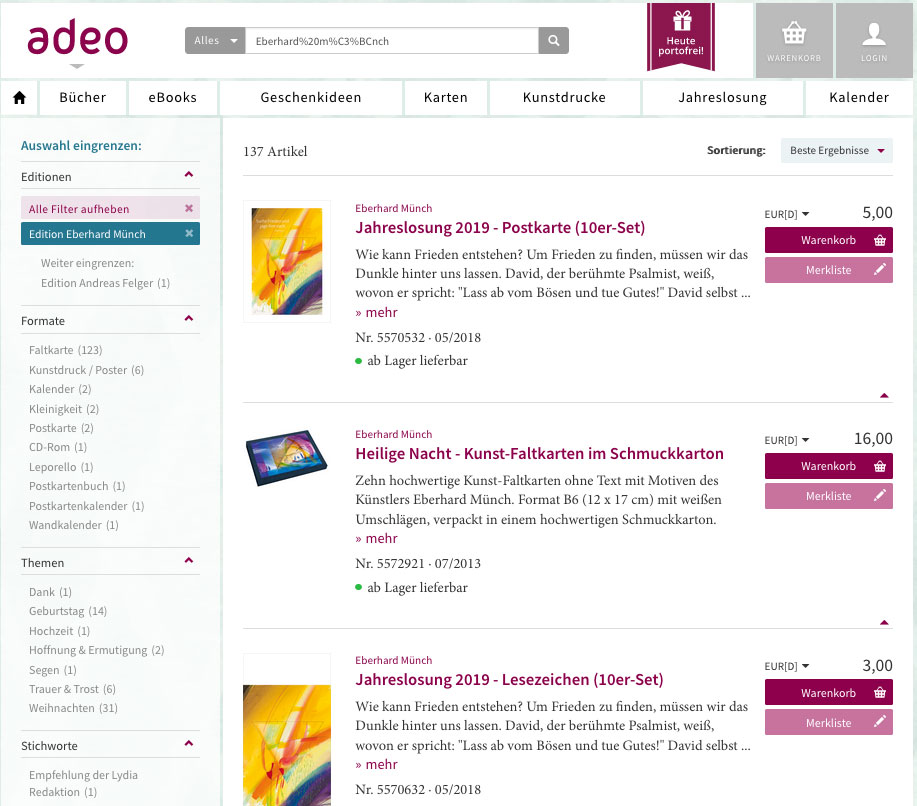This screenshot has height=806, width=917.
Task: Click the Heilige Nacht box thumbnail
Action: click(287, 458)
